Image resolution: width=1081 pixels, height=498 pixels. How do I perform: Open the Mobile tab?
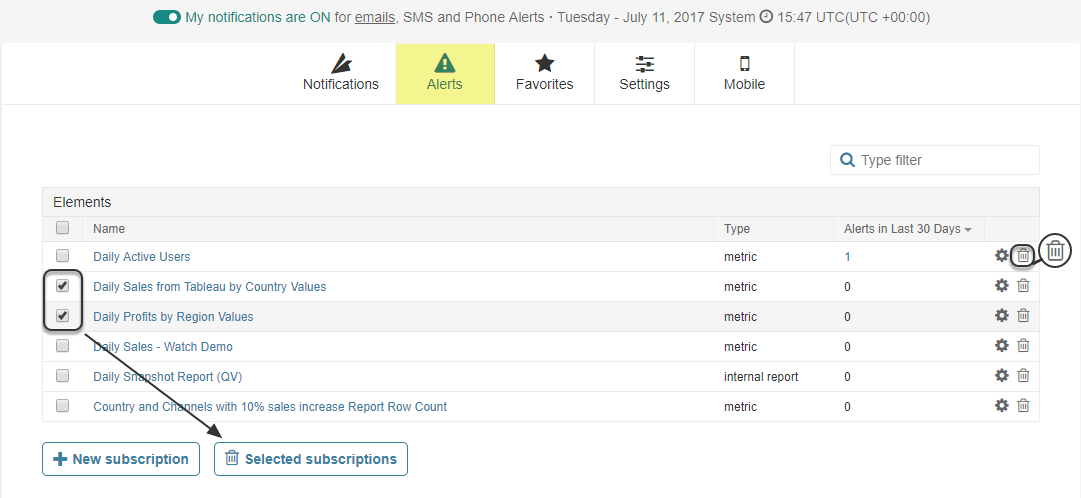click(744, 73)
